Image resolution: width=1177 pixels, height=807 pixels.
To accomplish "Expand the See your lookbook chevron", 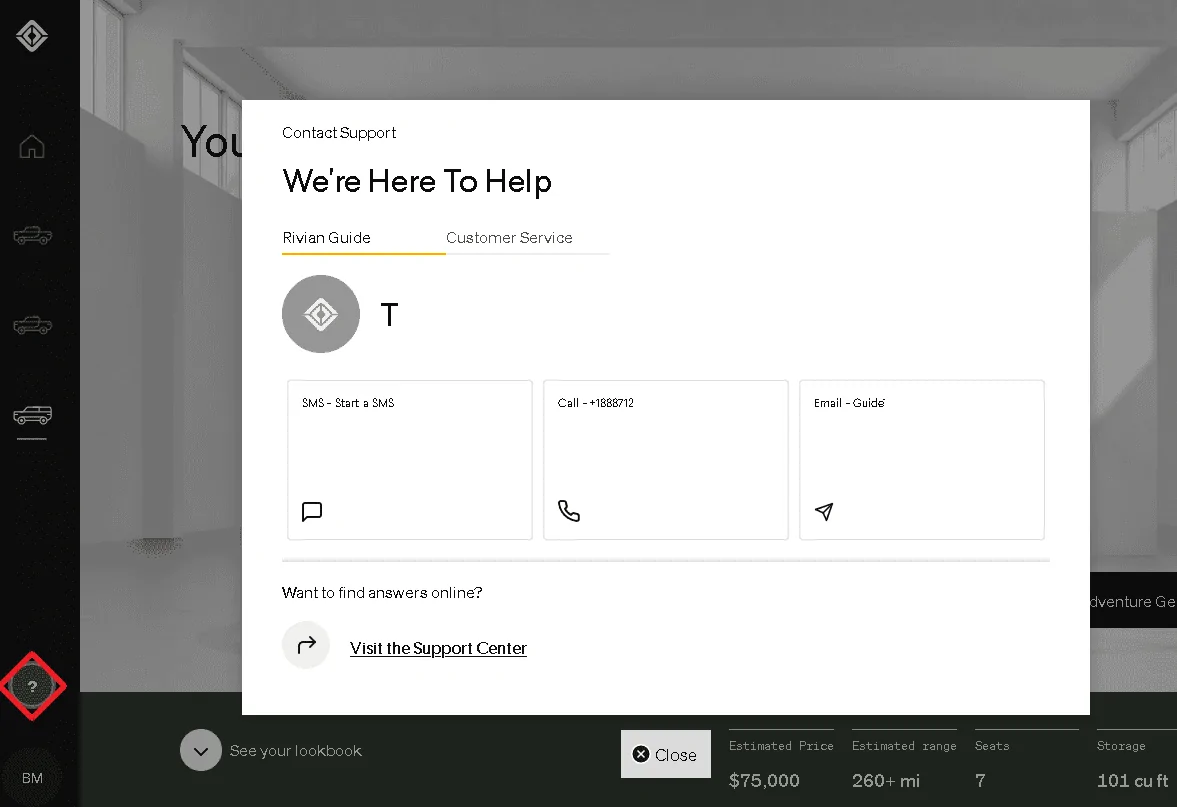I will (200, 750).
